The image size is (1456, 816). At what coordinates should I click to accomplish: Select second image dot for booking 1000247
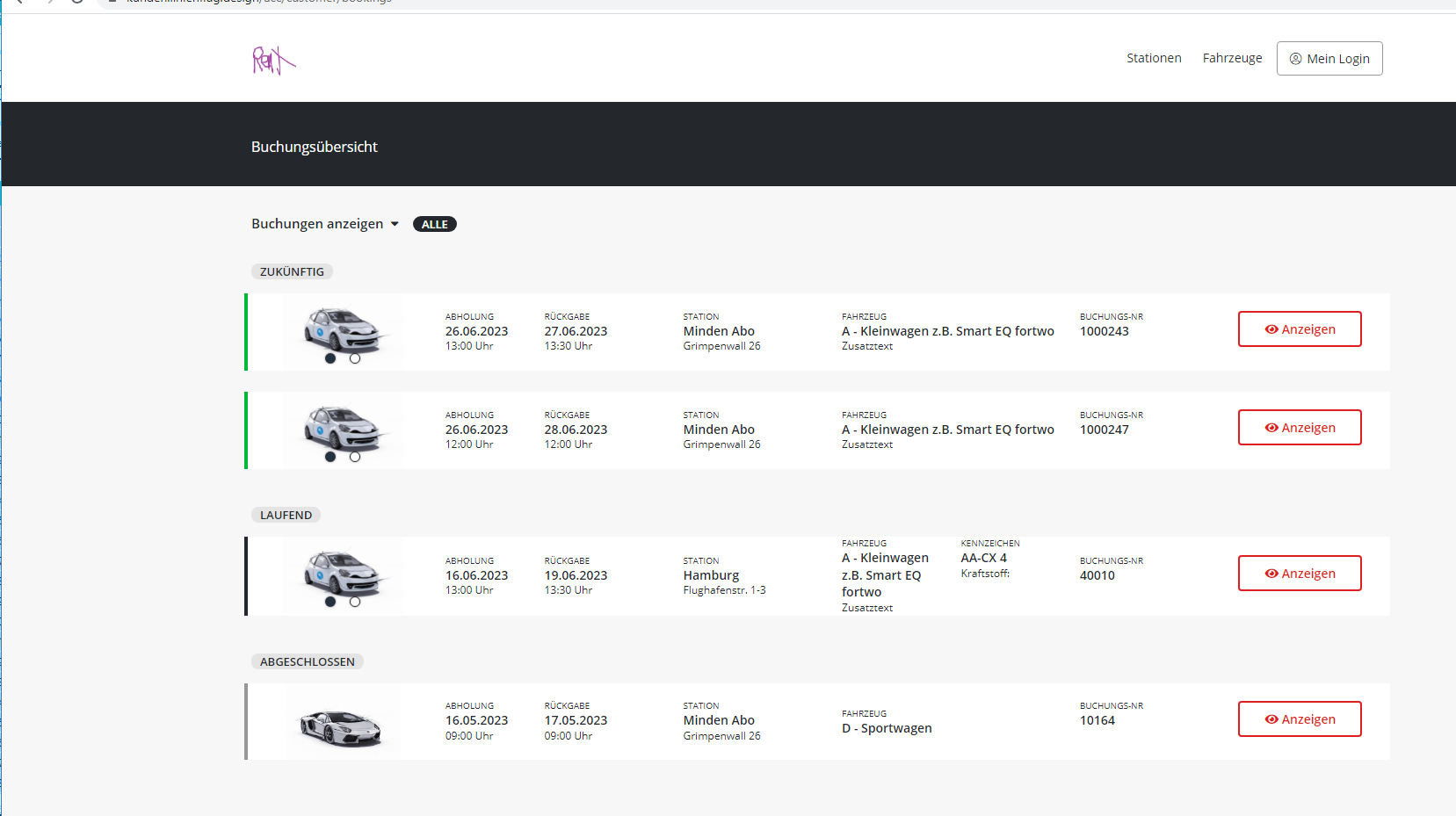click(355, 457)
